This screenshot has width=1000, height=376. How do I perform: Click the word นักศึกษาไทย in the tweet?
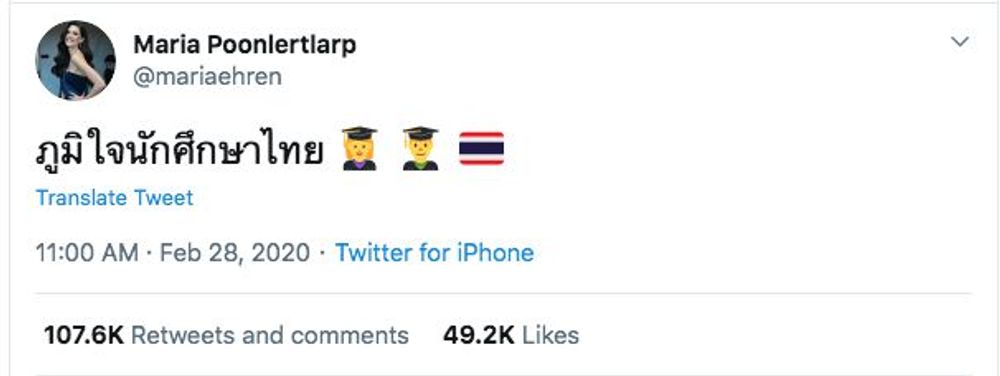pyautogui.click(x=227, y=149)
